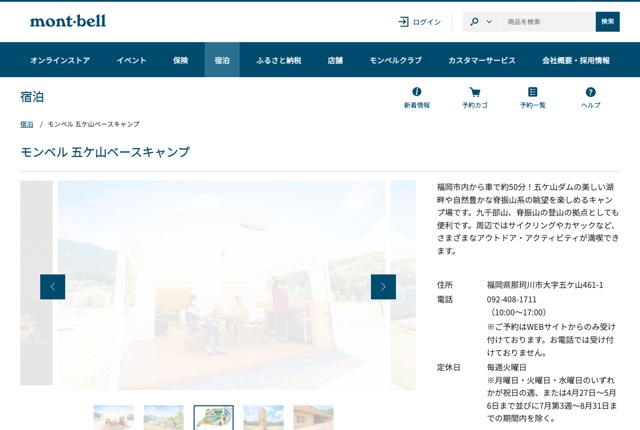Expand the search category dropdown chevron
Screen dimensions: 640x430
[489, 22]
